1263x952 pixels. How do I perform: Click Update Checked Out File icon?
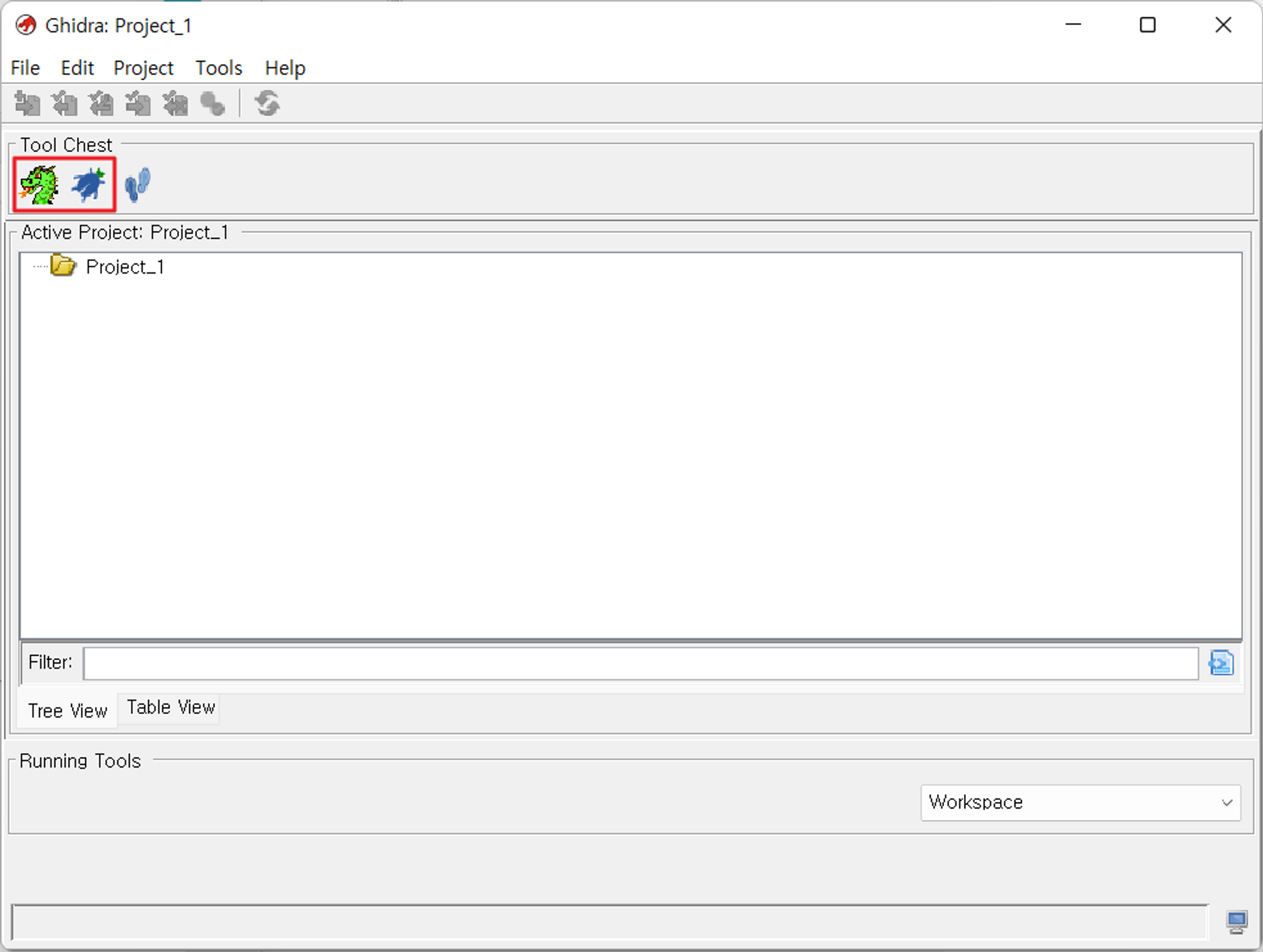click(101, 103)
